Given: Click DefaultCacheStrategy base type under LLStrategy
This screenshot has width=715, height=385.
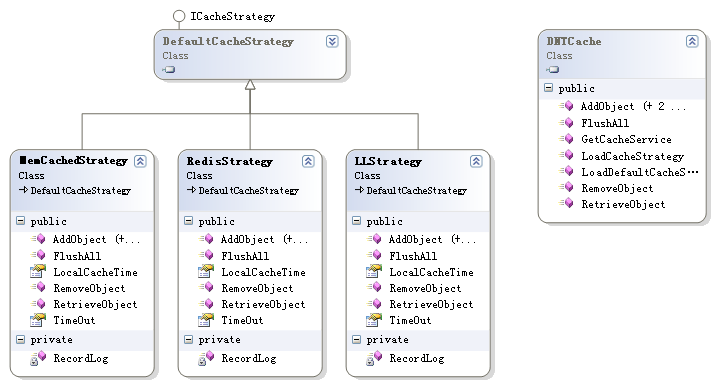Looking at the screenshot, I should point(417,191).
